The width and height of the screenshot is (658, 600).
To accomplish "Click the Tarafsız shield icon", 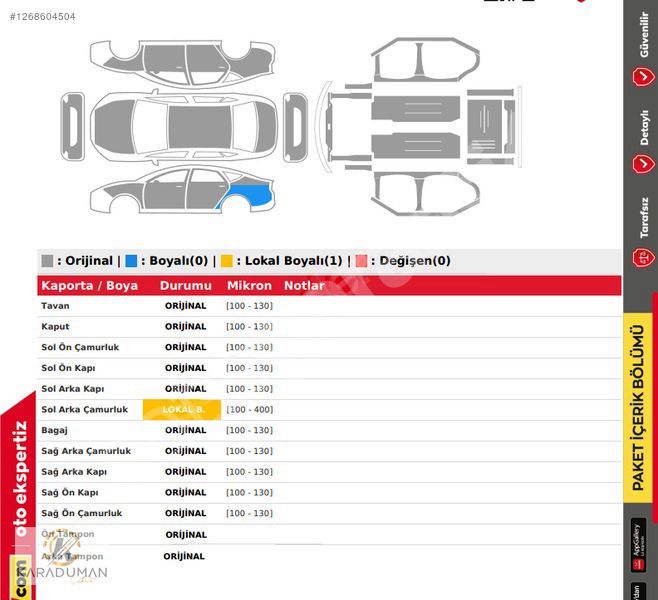I will coord(642,257).
